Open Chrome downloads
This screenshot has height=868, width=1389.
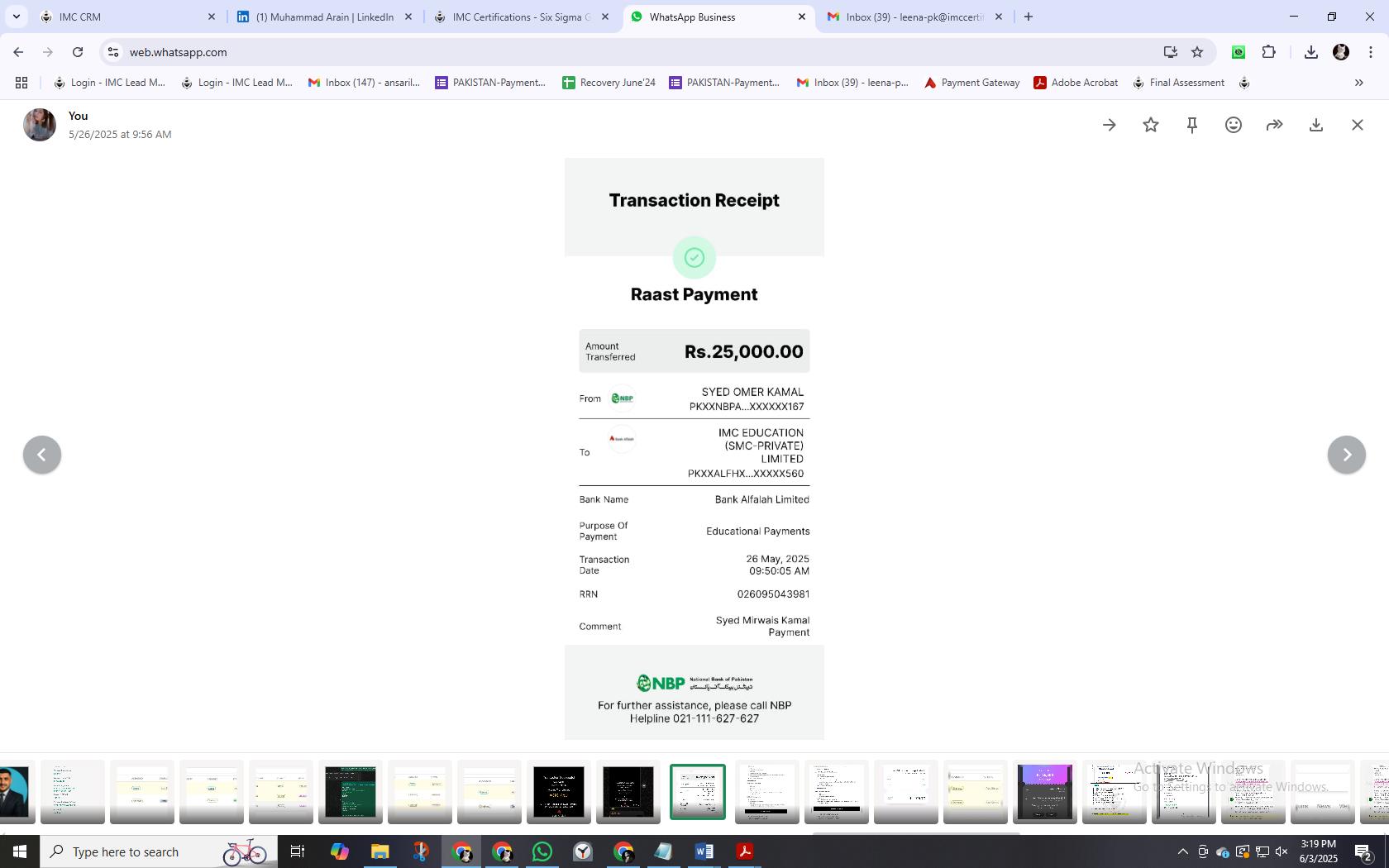tap(1310, 52)
